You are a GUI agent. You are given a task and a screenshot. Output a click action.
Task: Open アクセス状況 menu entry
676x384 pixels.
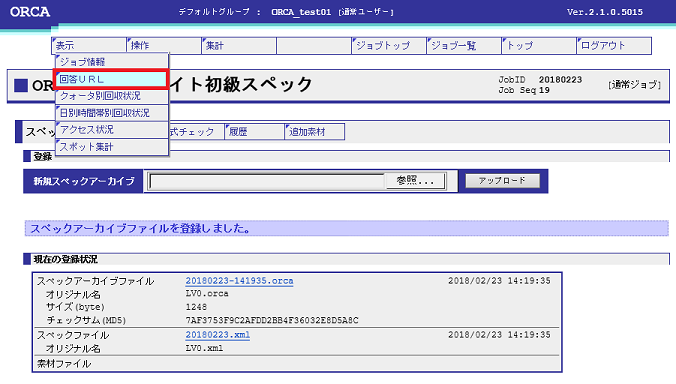112,130
